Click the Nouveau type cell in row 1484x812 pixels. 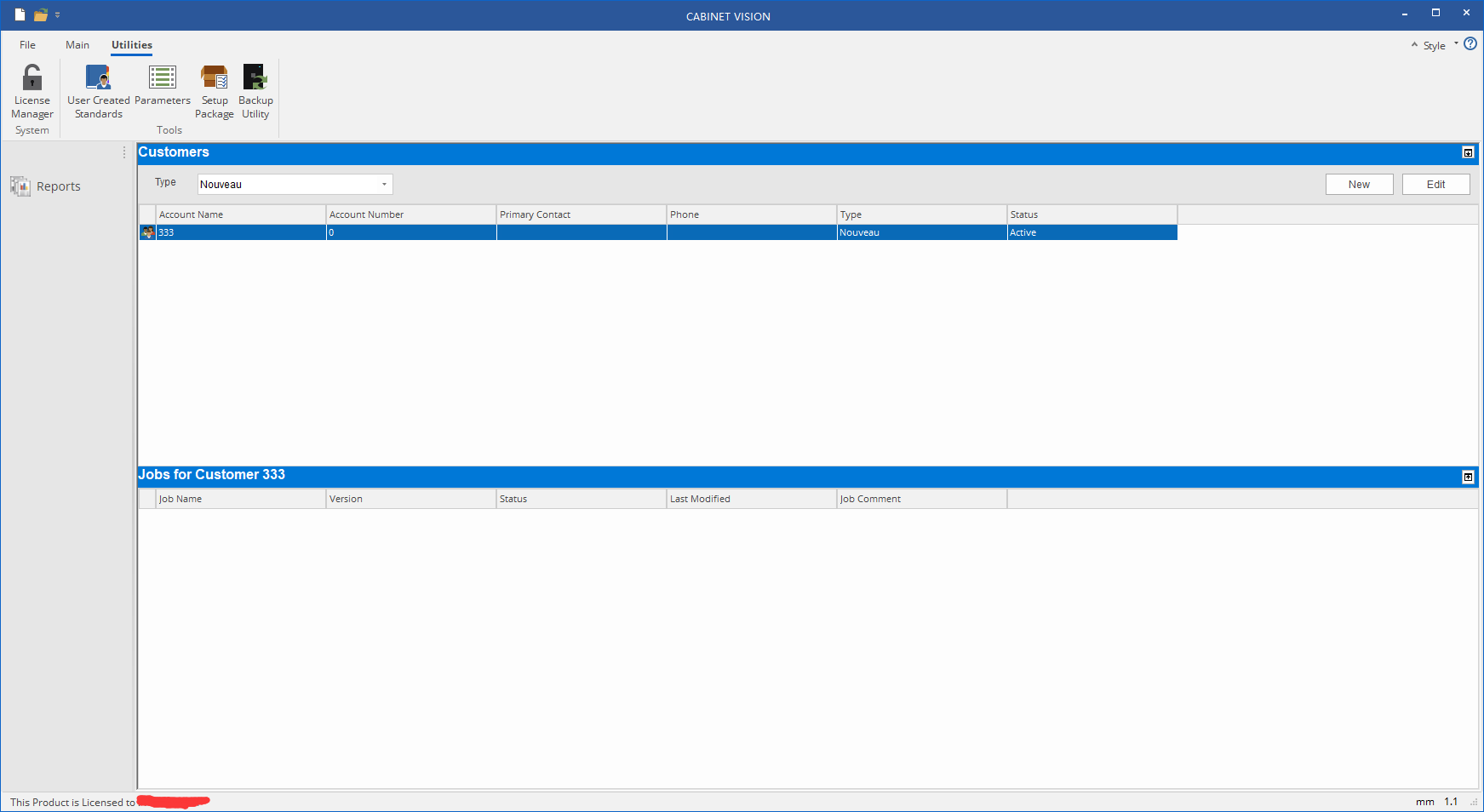pyautogui.click(x=922, y=232)
